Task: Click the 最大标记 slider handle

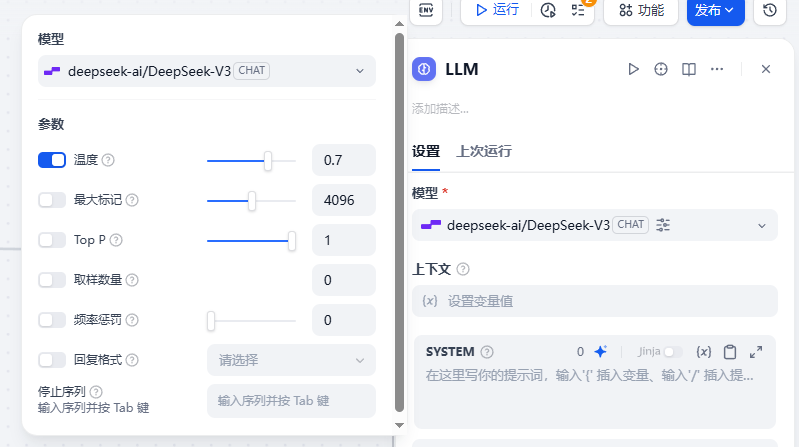Action: point(252,201)
